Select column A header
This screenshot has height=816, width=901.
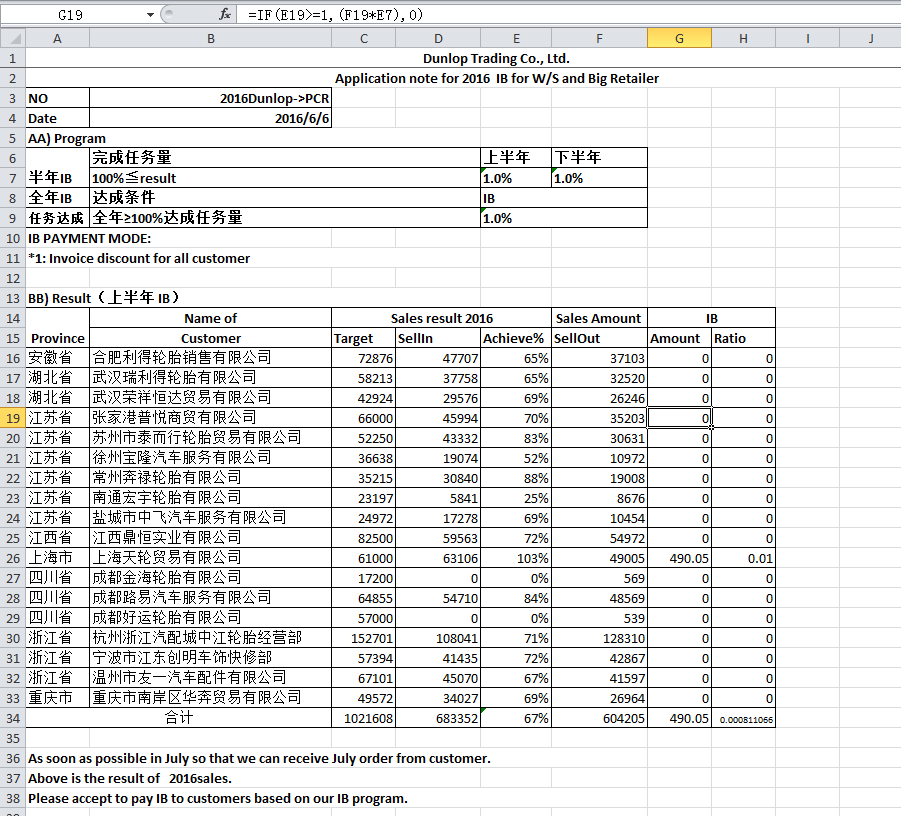pos(57,39)
